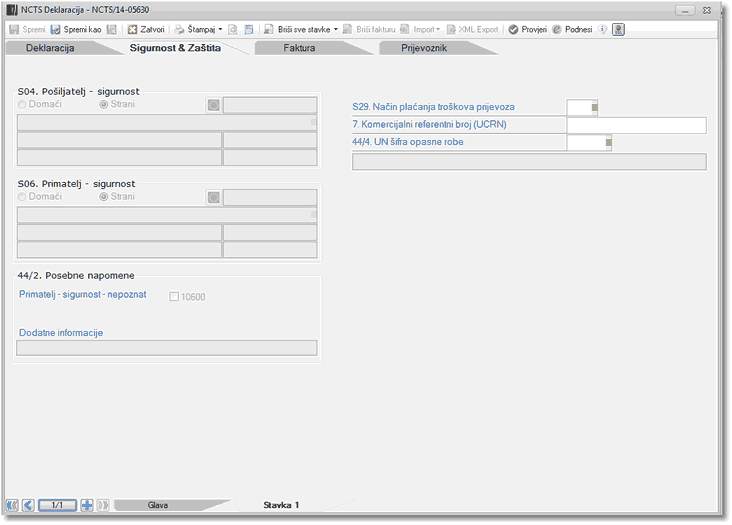This screenshot has height=525, width=732.
Task: Select Domaći radio under S04 Pošiljatelj
Action: click(22, 105)
